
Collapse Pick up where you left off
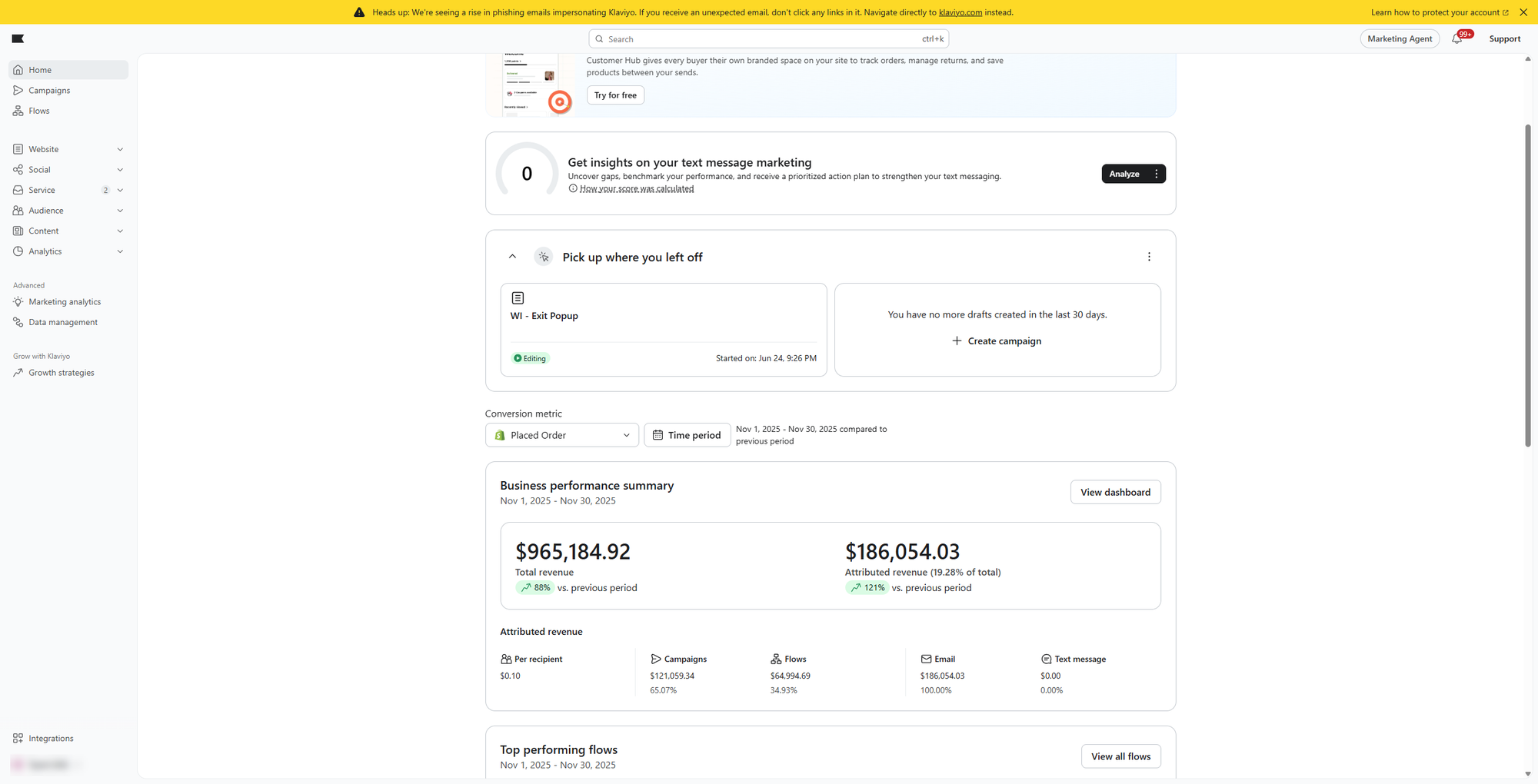point(512,257)
